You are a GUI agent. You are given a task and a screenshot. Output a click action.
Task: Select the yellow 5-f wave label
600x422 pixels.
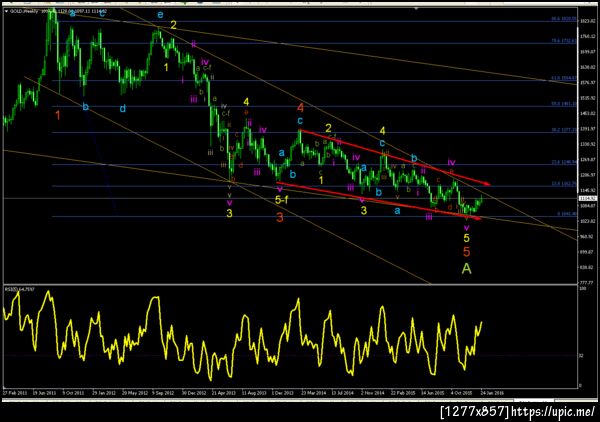282,199
